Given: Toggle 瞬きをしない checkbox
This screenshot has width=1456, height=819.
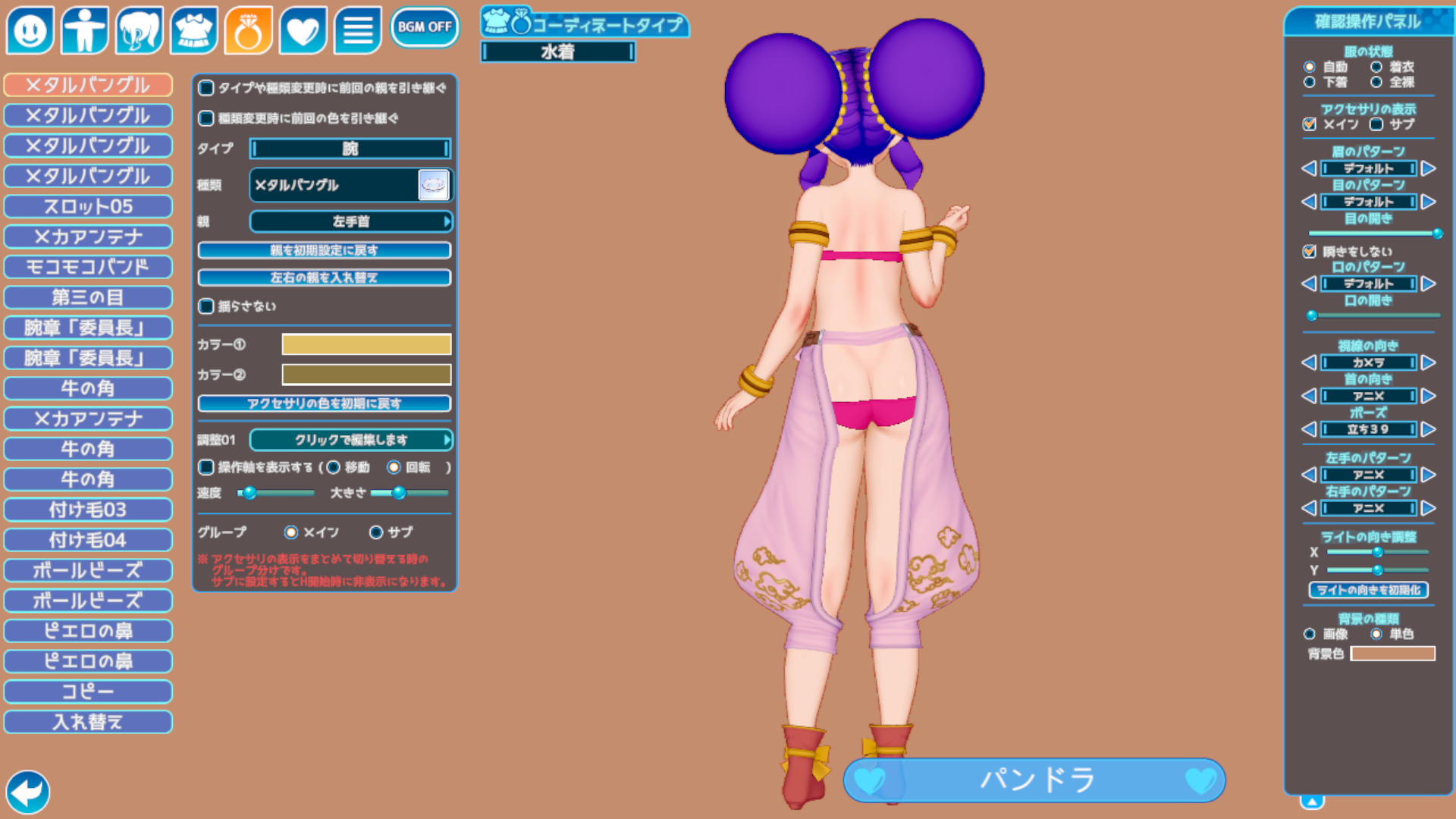Looking at the screenshot, I should [1310, 252].
